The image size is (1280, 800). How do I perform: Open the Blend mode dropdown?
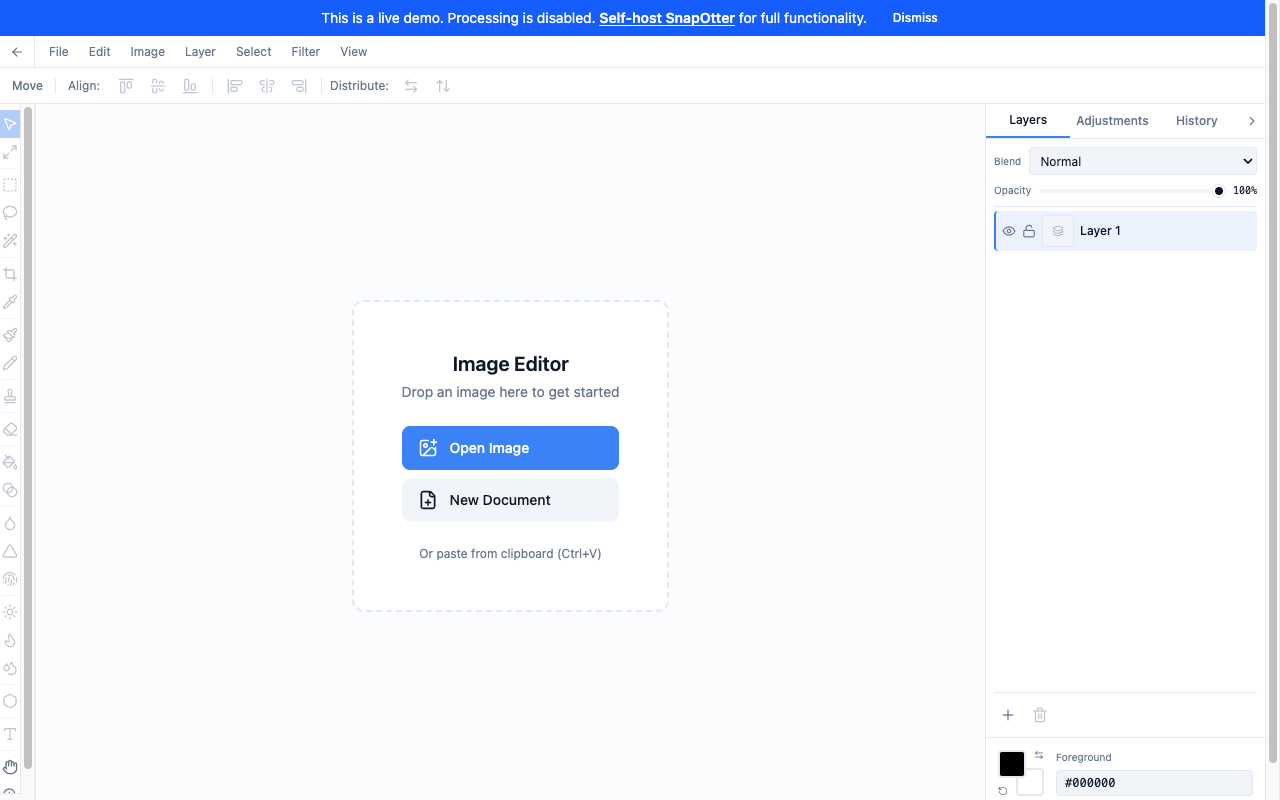(1143, 161)
